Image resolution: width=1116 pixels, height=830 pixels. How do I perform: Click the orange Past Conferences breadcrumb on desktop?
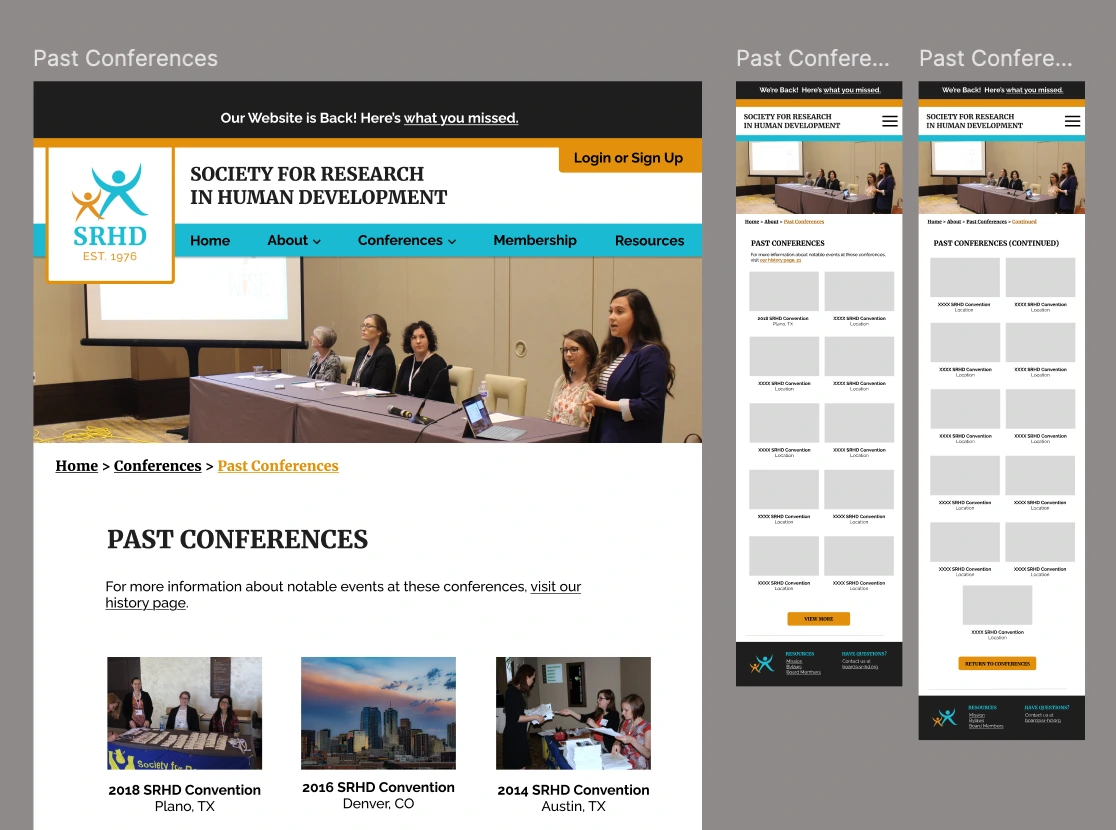point(278,466)
